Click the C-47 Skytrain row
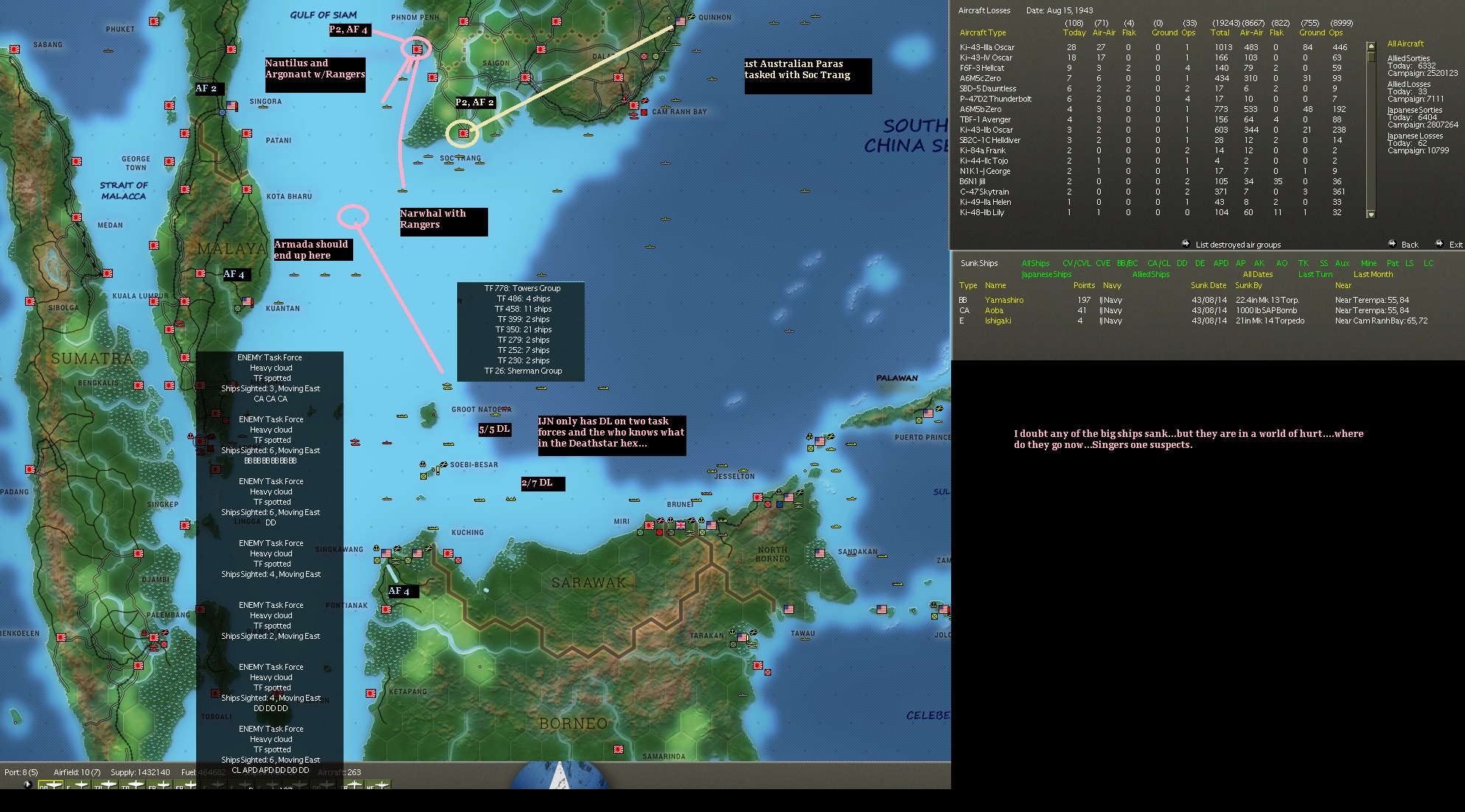This screenshot has height=812, width=1465. 1153,192
